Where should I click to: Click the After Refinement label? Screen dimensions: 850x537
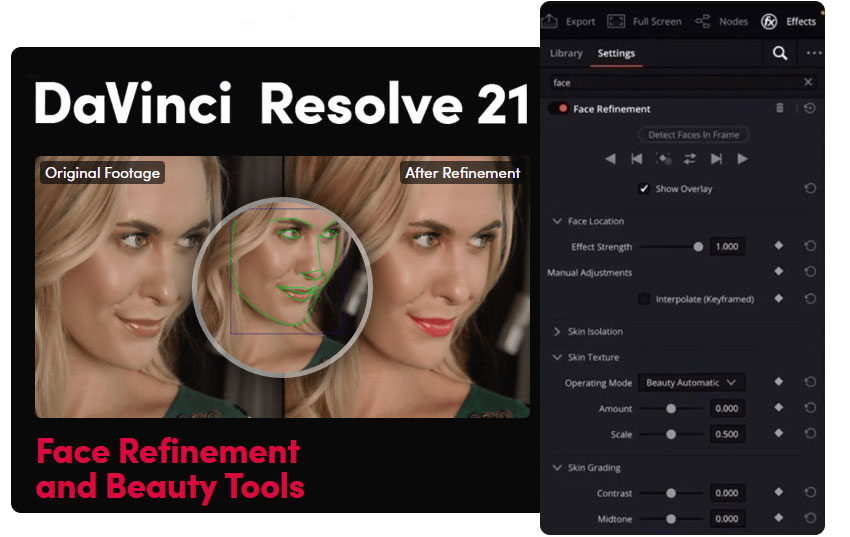462,173
